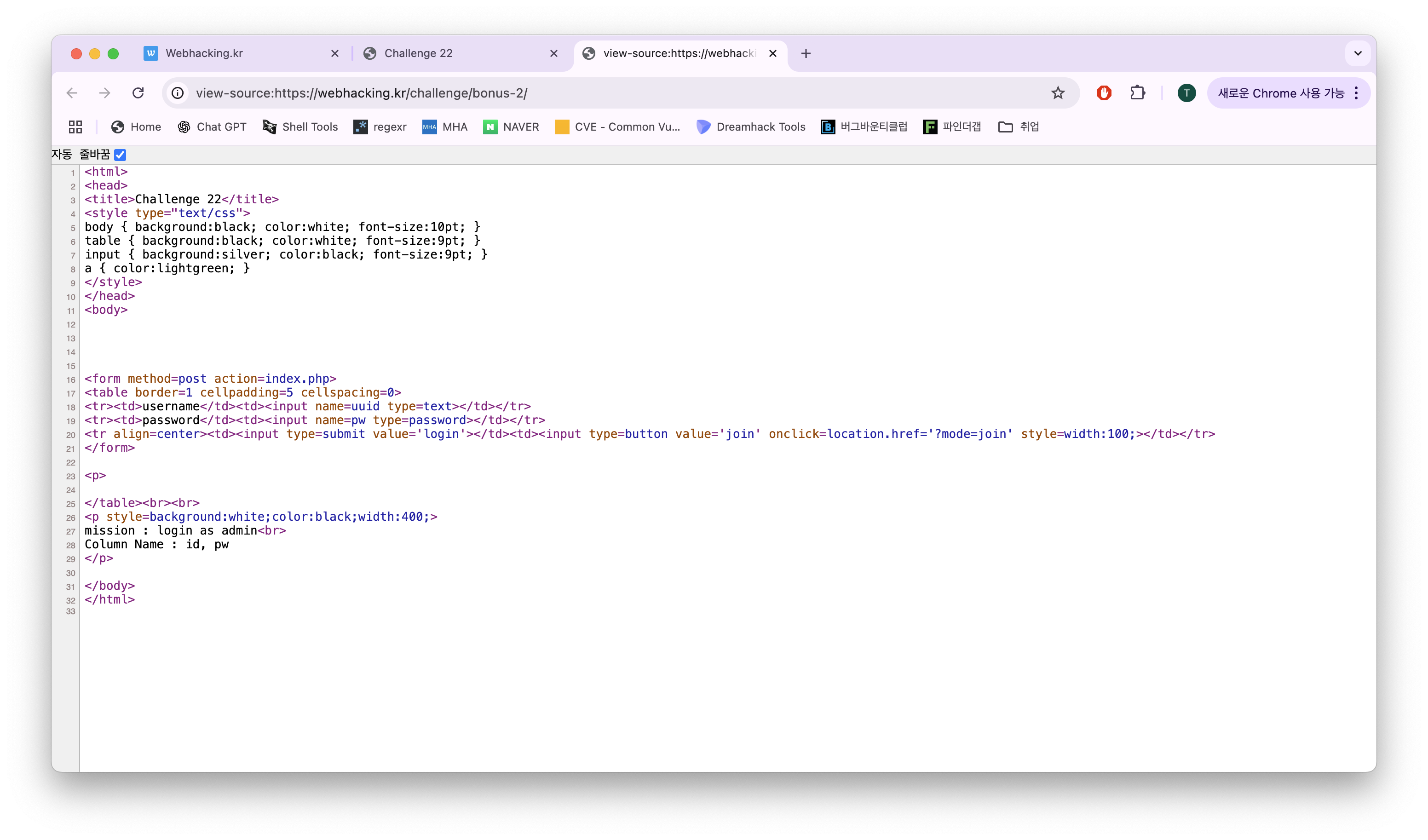View site information icon in address bar
This screenshot has width=1428, height=840.
pos(178,93)
